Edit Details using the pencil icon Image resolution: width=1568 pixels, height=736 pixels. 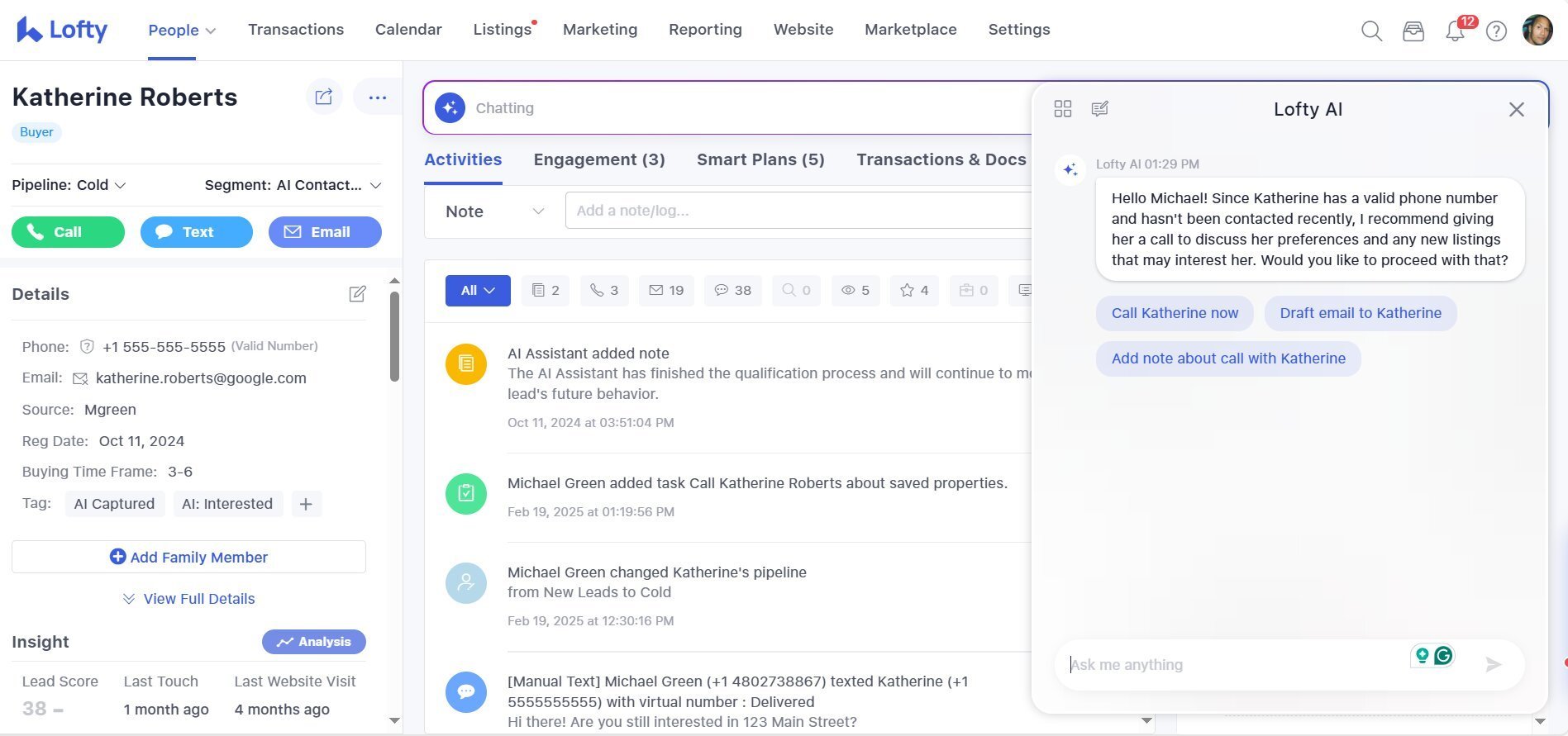pos(357,294)
